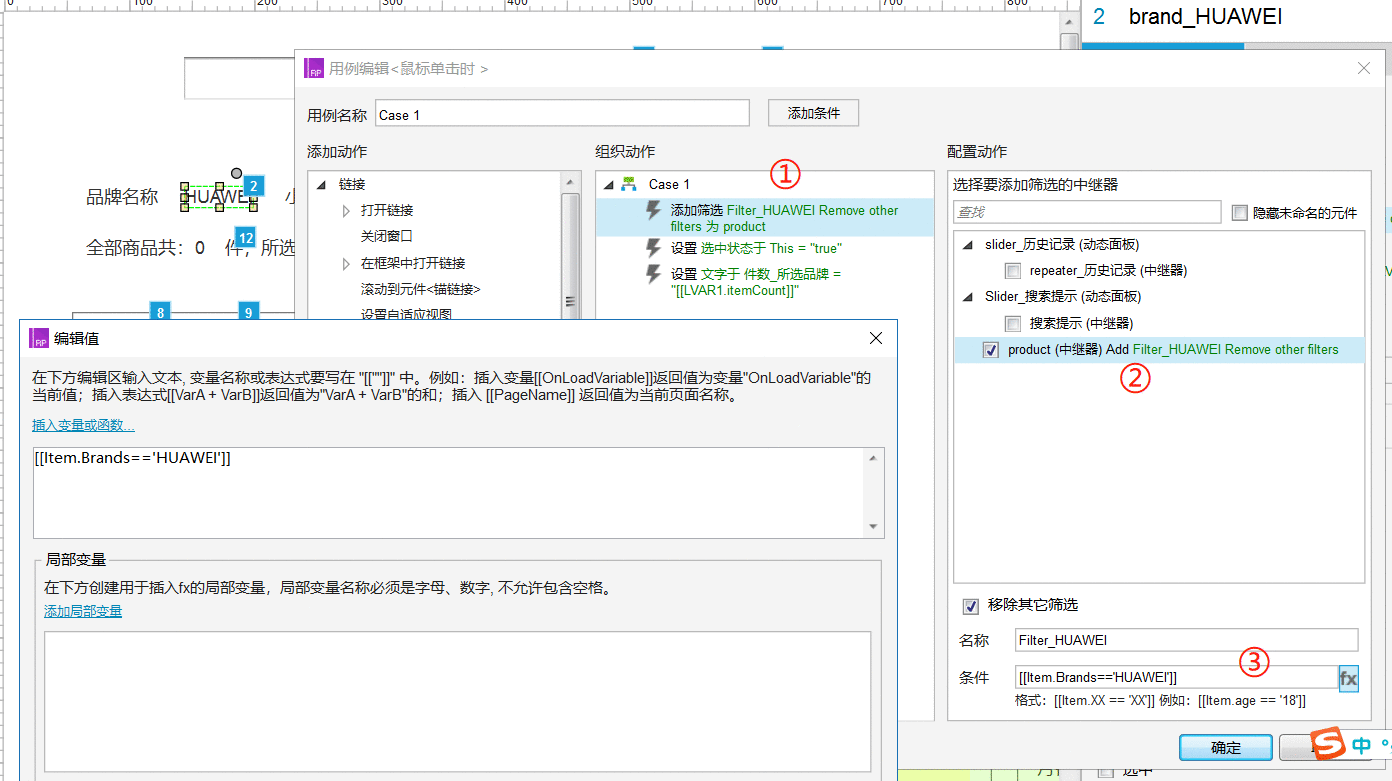Click the 查找 search field
Viewport: 1392px width, 781px height.
(1087, 212)
